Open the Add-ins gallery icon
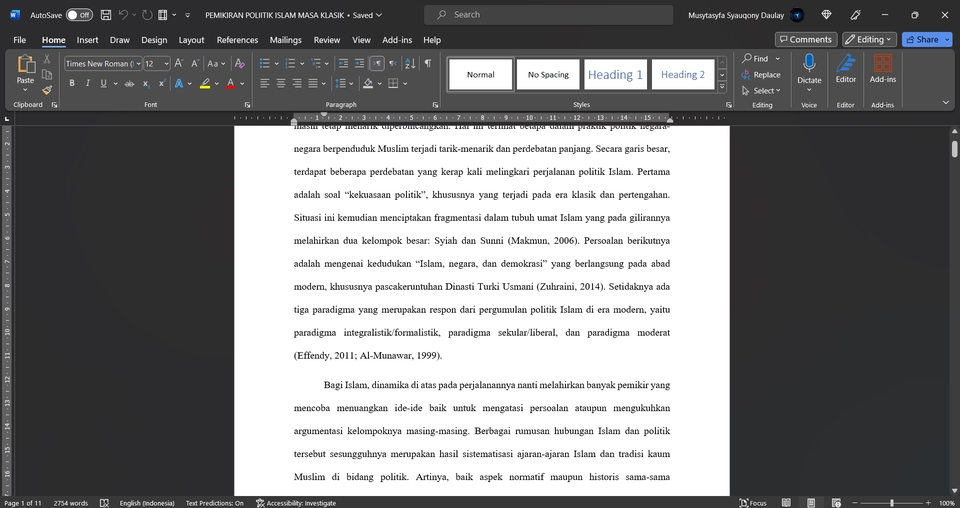 coord(882,62)
